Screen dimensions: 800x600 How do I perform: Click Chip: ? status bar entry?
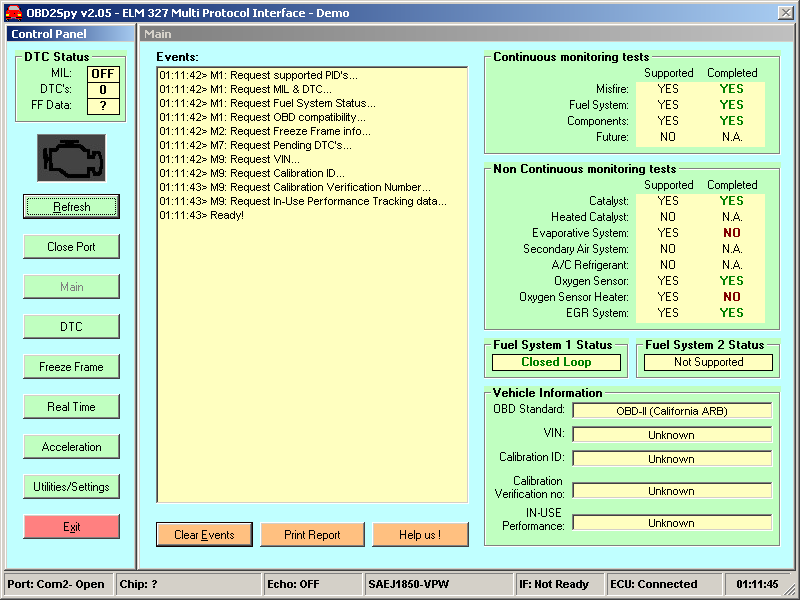pyautogui.click(x=189, y=584)
